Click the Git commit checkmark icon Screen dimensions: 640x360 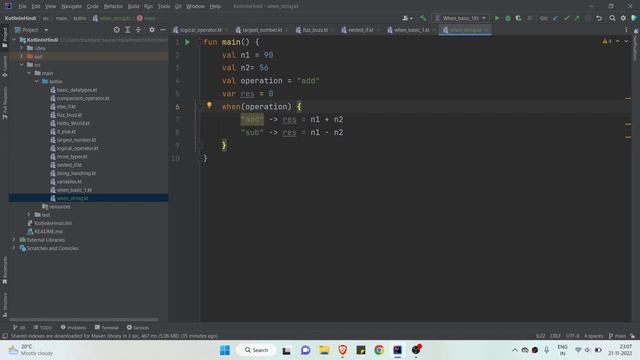coord(566,18)
